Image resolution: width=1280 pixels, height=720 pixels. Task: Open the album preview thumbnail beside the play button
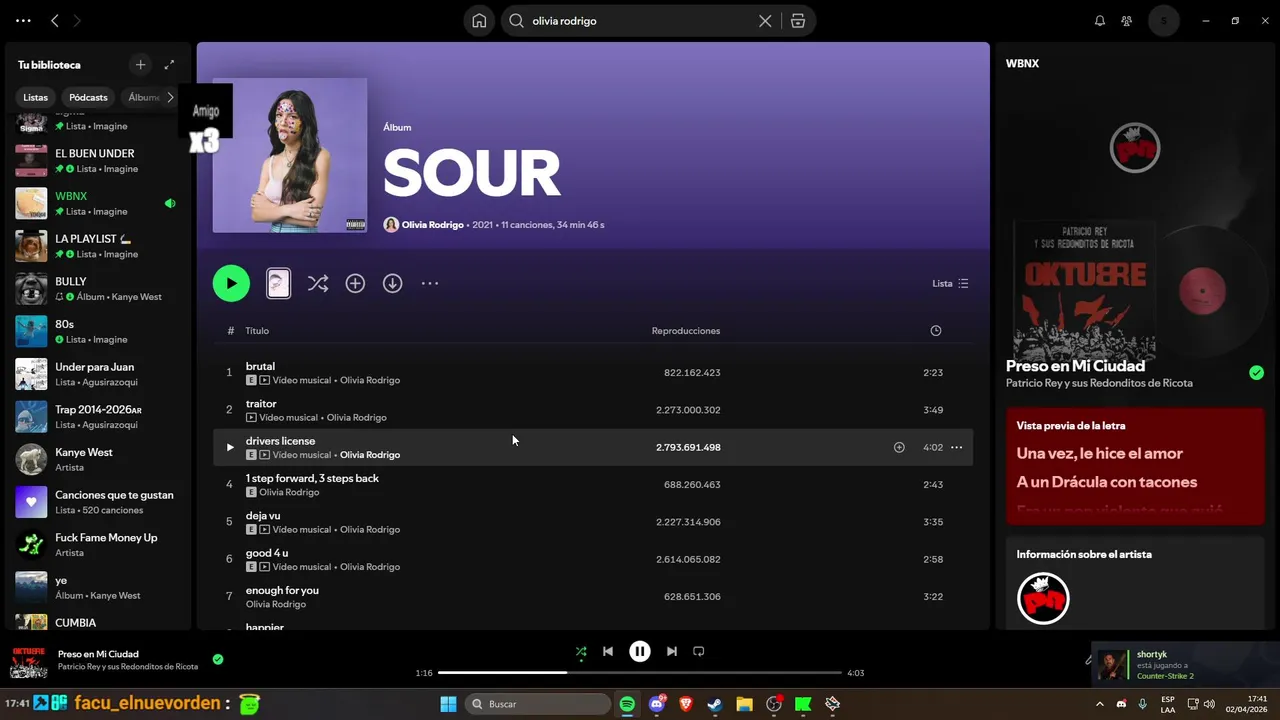(x=279, y=283)
